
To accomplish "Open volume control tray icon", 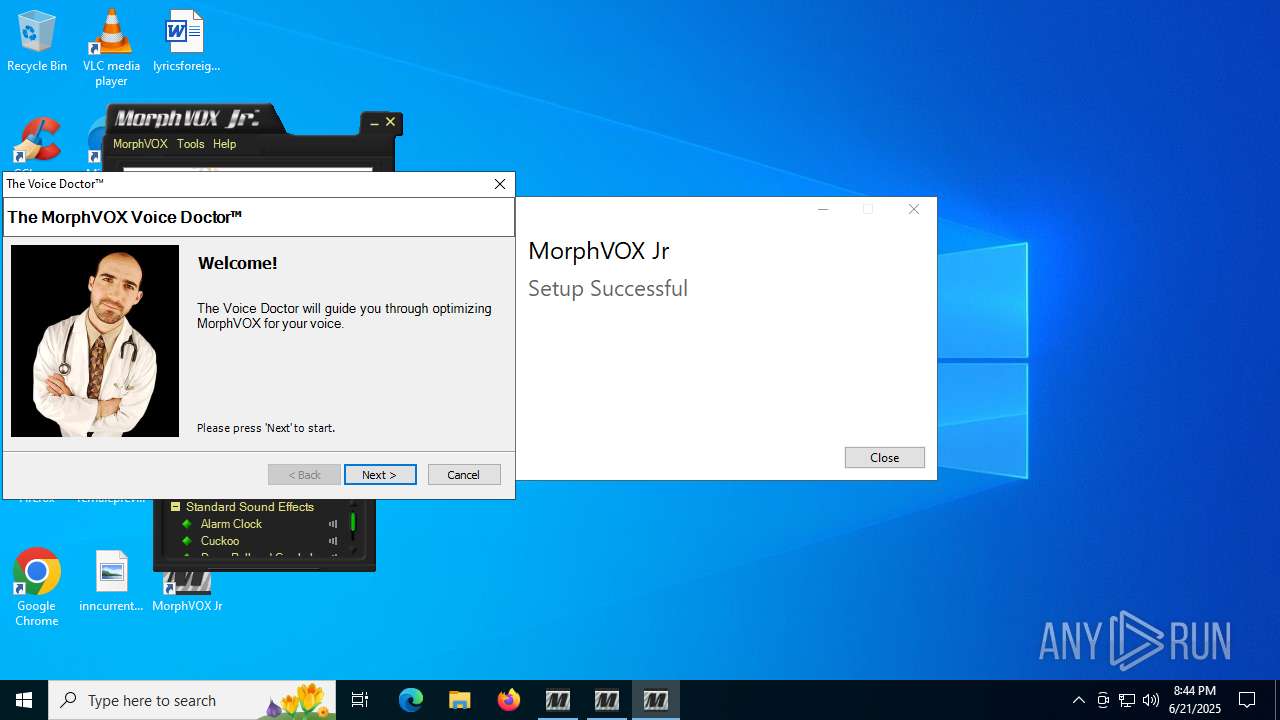I will tap(1151, 700).
